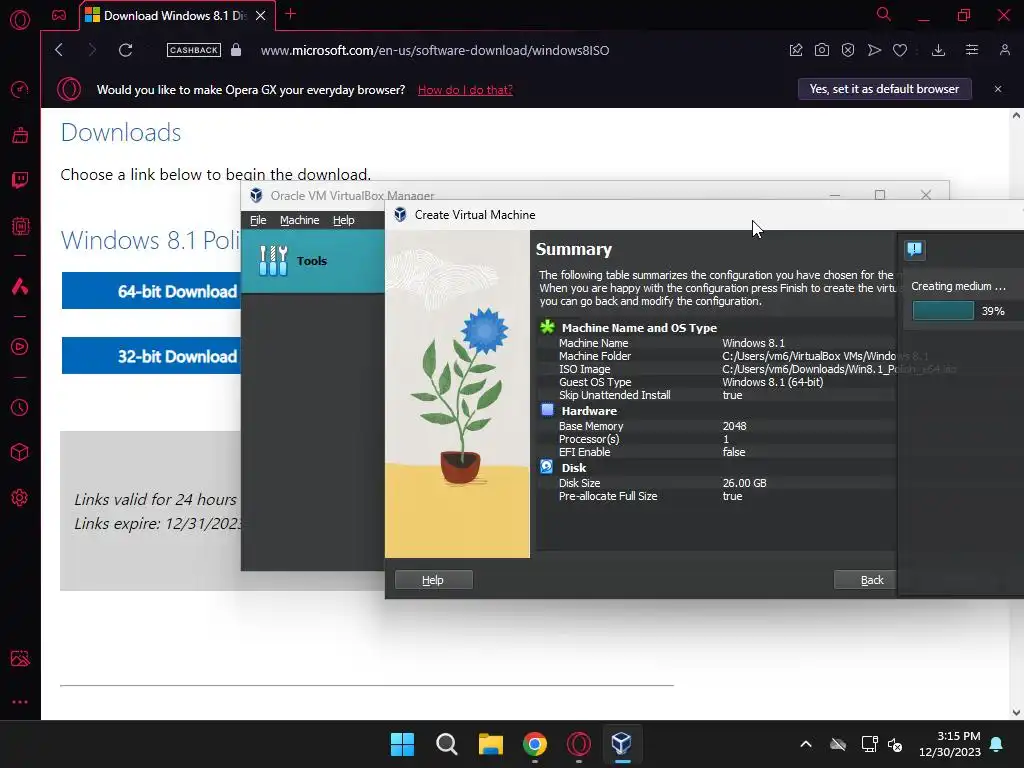Click the address bar URL
This screenshot has height=768, width=1024.
click(x=435, y=50)
